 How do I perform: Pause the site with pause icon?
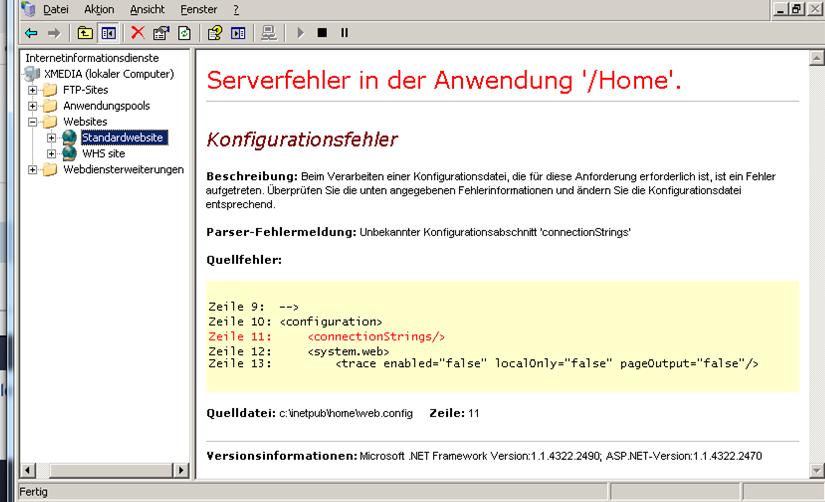[x=345, y=33]
